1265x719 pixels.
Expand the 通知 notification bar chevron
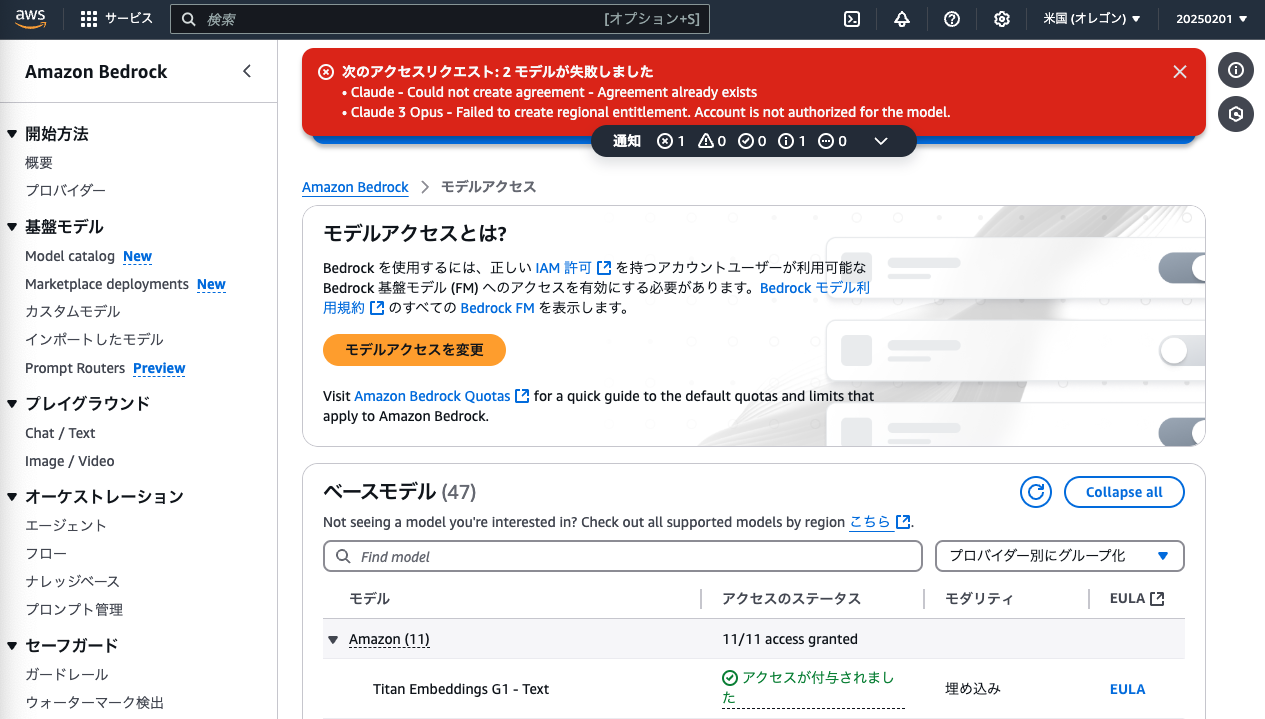pos(881,141)
